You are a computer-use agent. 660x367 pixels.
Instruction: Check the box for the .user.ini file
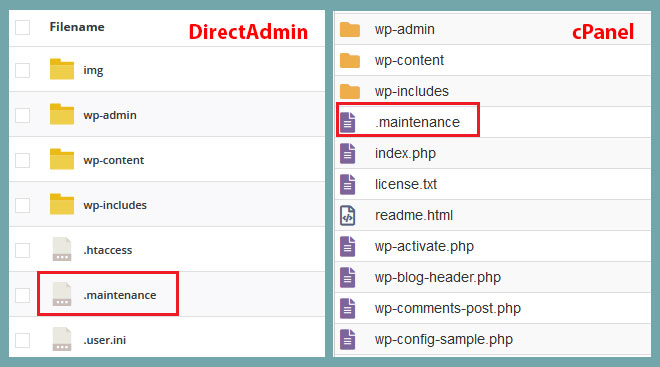click(22, 340)
